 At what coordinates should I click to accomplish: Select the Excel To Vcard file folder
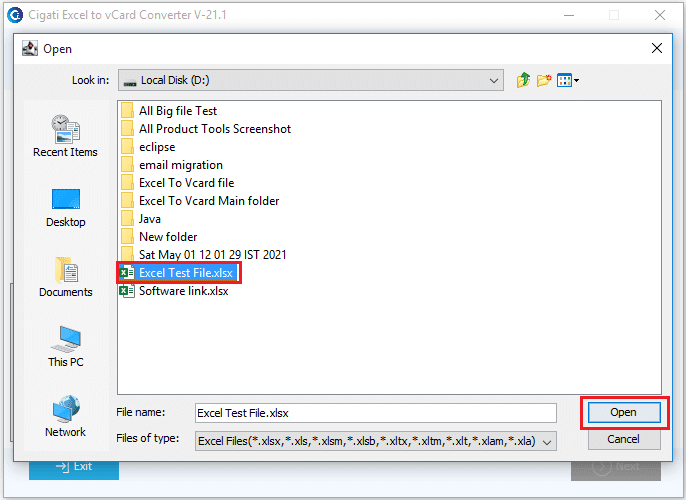coord(186,182)
